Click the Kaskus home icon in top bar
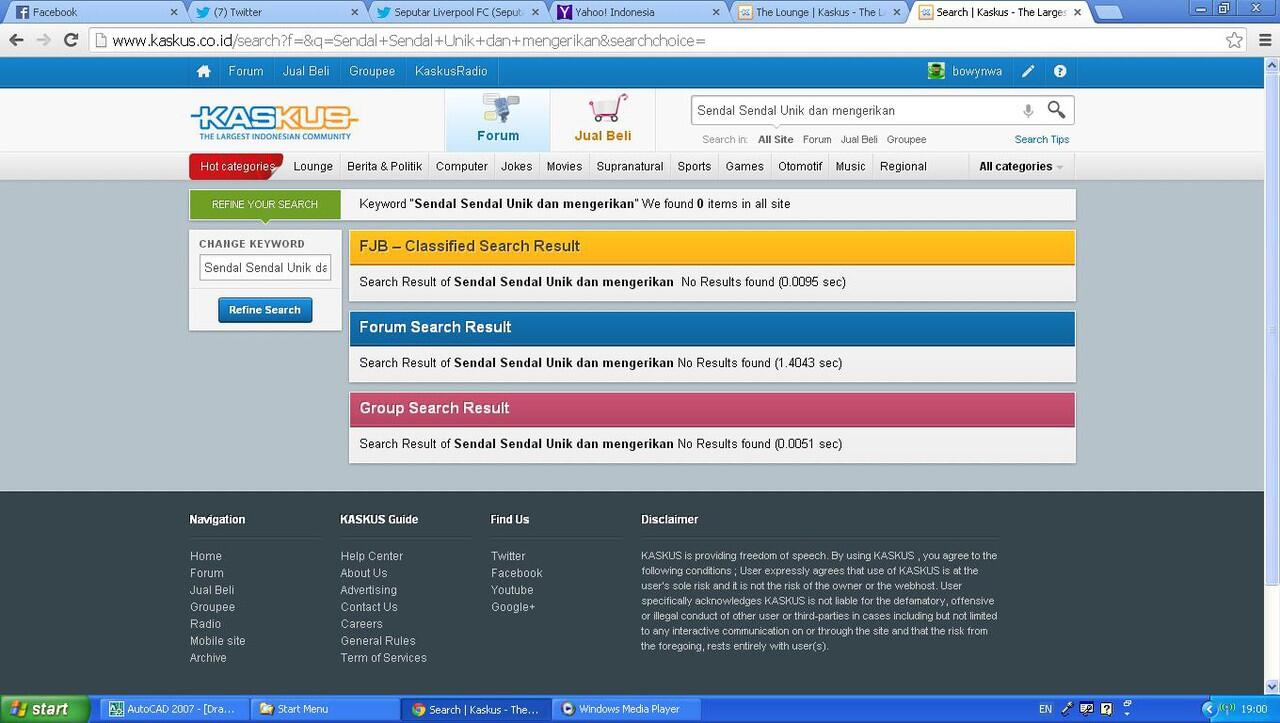1280x723 pixels. (x=204, y=71)
